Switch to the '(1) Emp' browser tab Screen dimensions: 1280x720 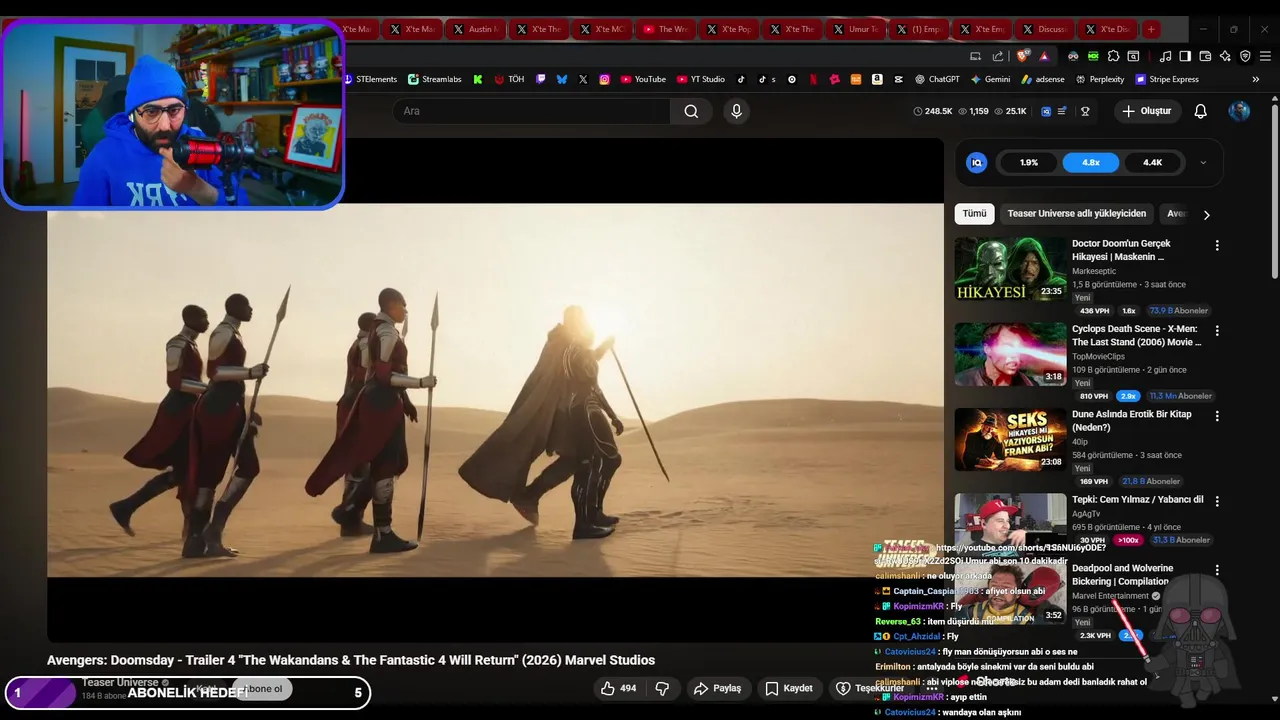point(918,29)
